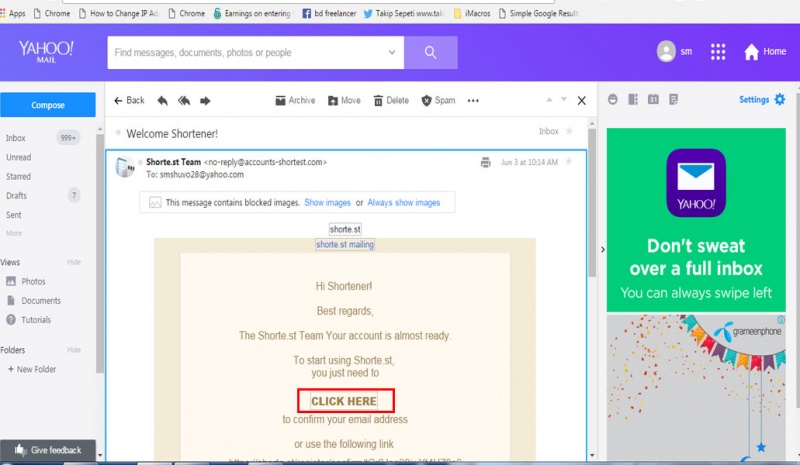Click Give feedback button
Viewport: 800px width, 465px height.
[x=48, y=450]
